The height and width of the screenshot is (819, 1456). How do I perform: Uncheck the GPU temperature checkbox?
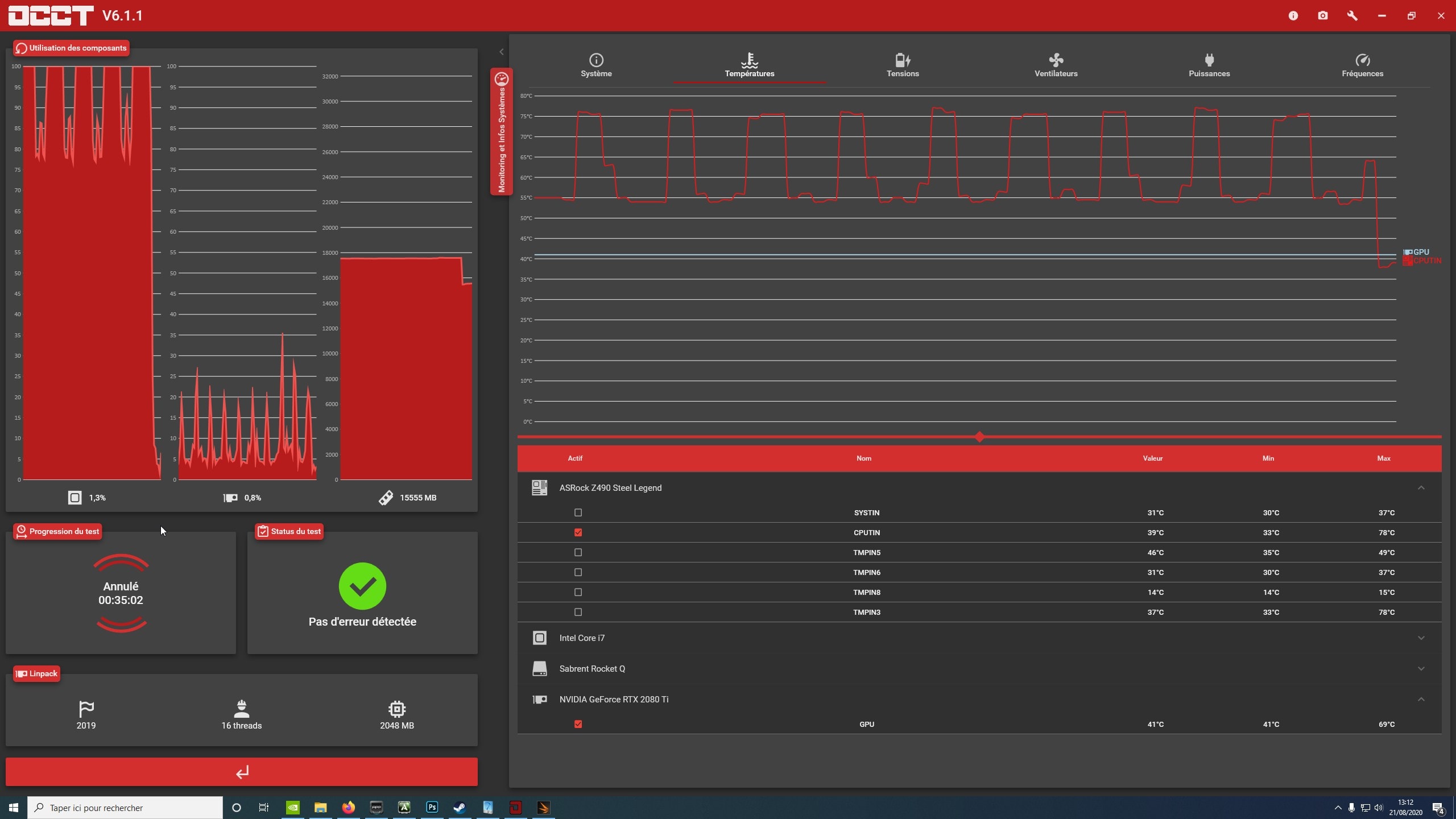[x=578, y=724]
